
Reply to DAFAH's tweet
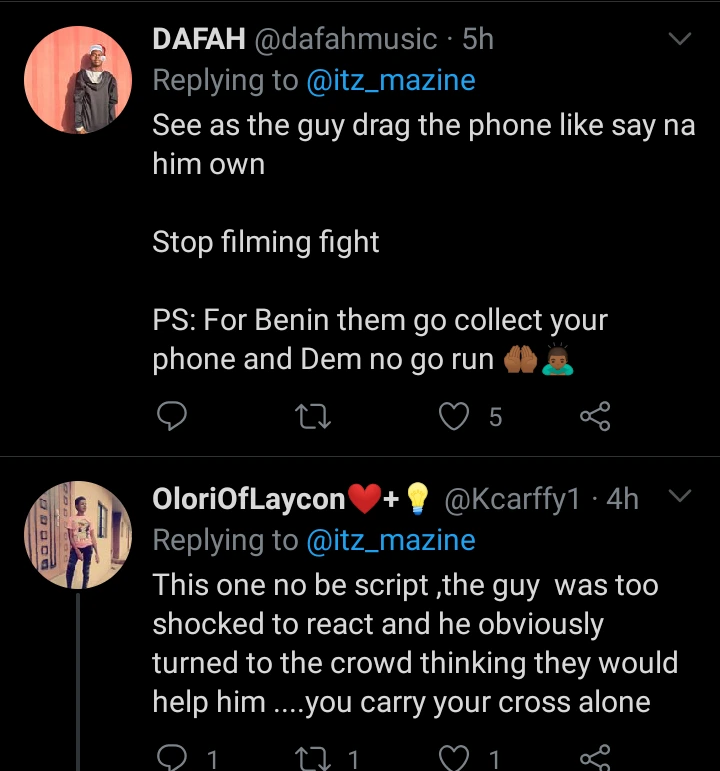pyautogui.click(x=172, y=416)
